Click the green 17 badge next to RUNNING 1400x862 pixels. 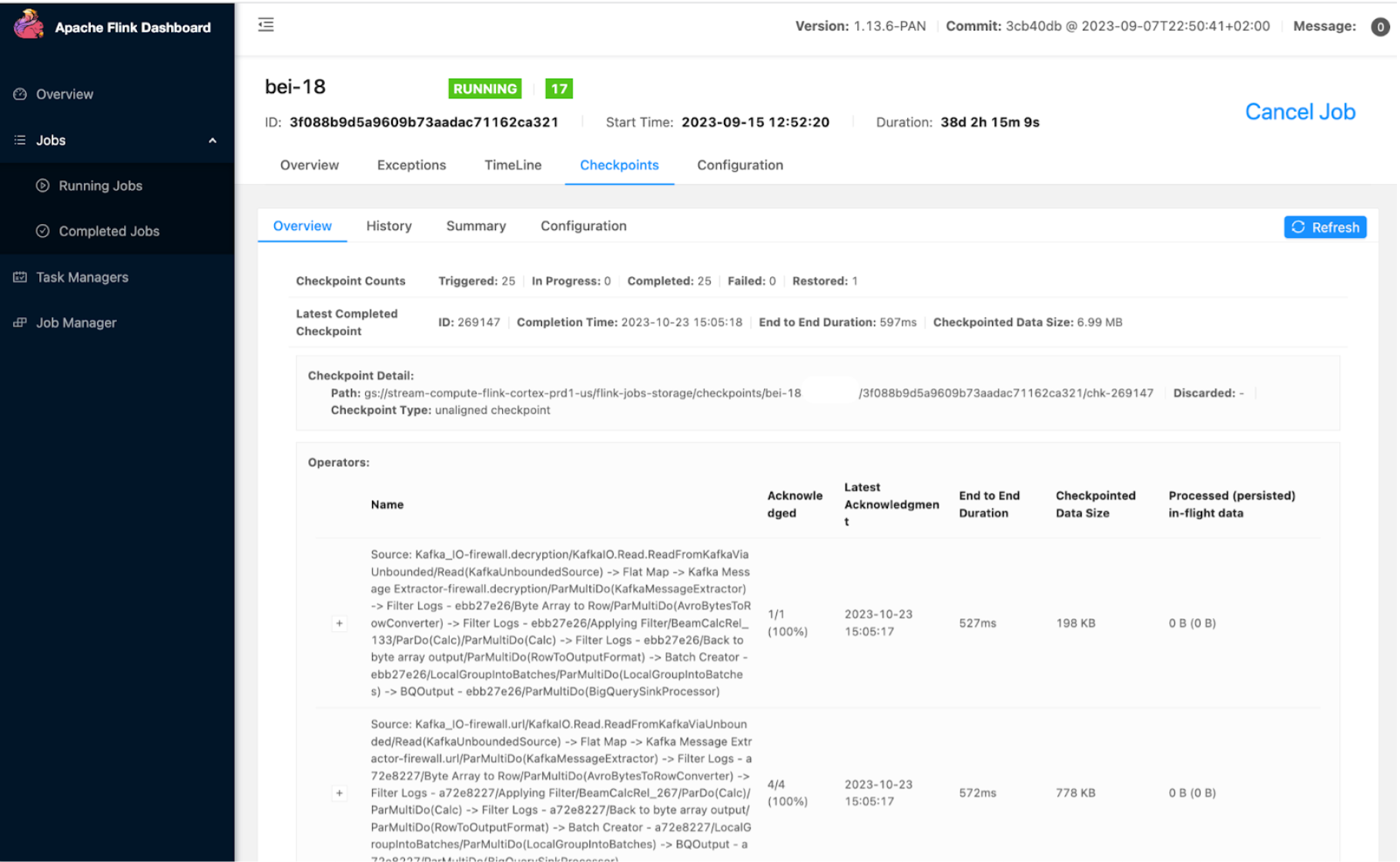(560, 89)
